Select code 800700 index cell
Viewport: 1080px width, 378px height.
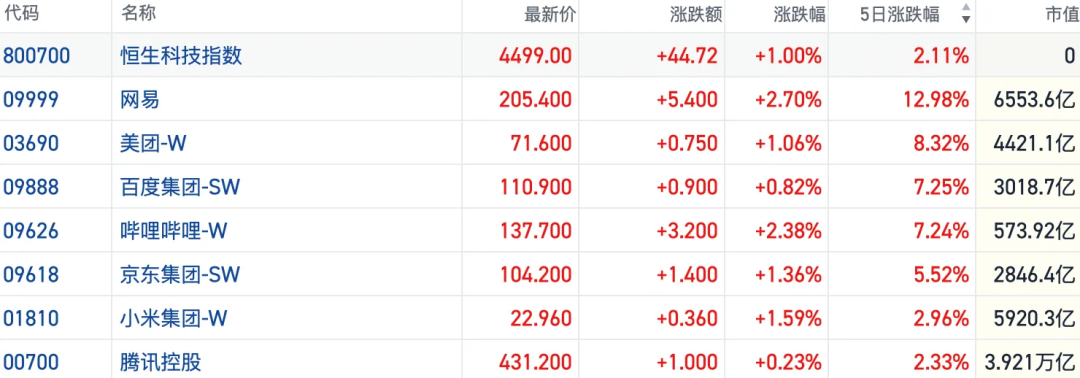coord(37,56)
